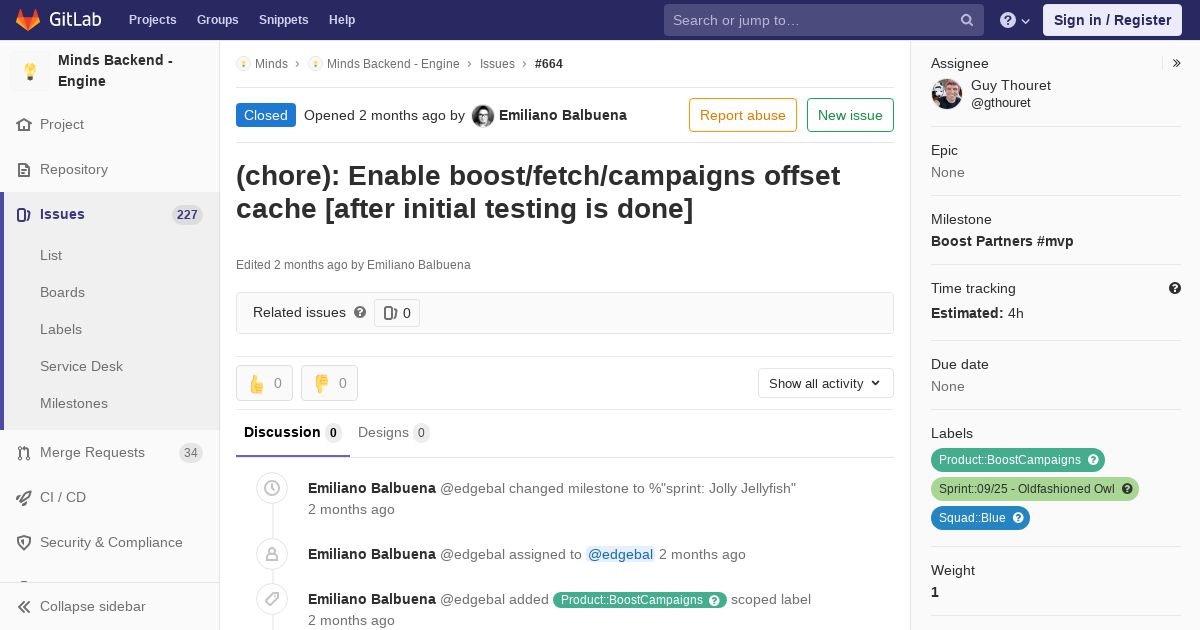Click Product::BoostCampaigns label in sidebar
Image resolution: width=1200 pixels, height=630 pixels.
point(1009,460)
